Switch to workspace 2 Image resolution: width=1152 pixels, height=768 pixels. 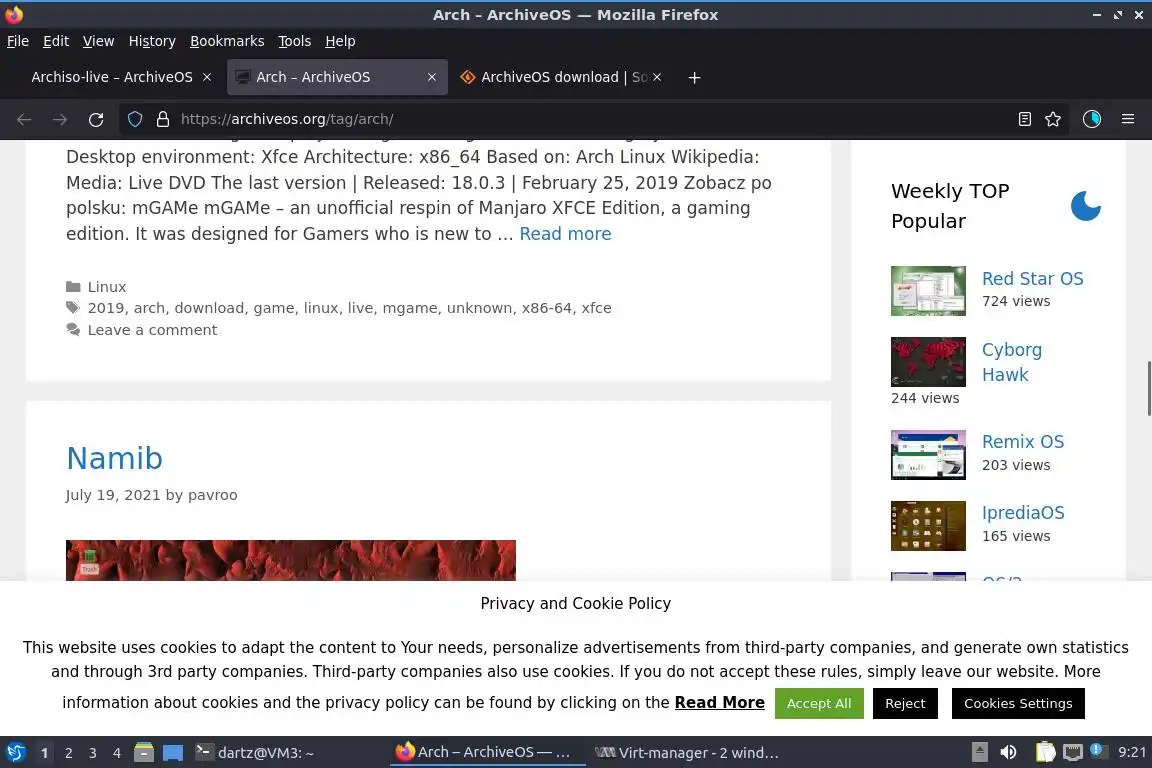click(x=68, y=753)
